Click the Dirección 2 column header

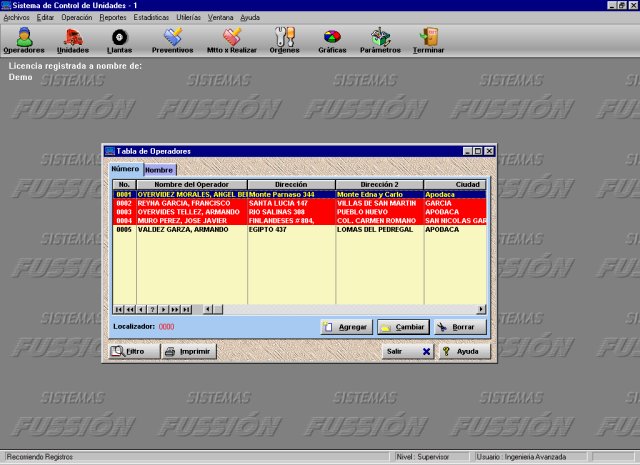380,185
